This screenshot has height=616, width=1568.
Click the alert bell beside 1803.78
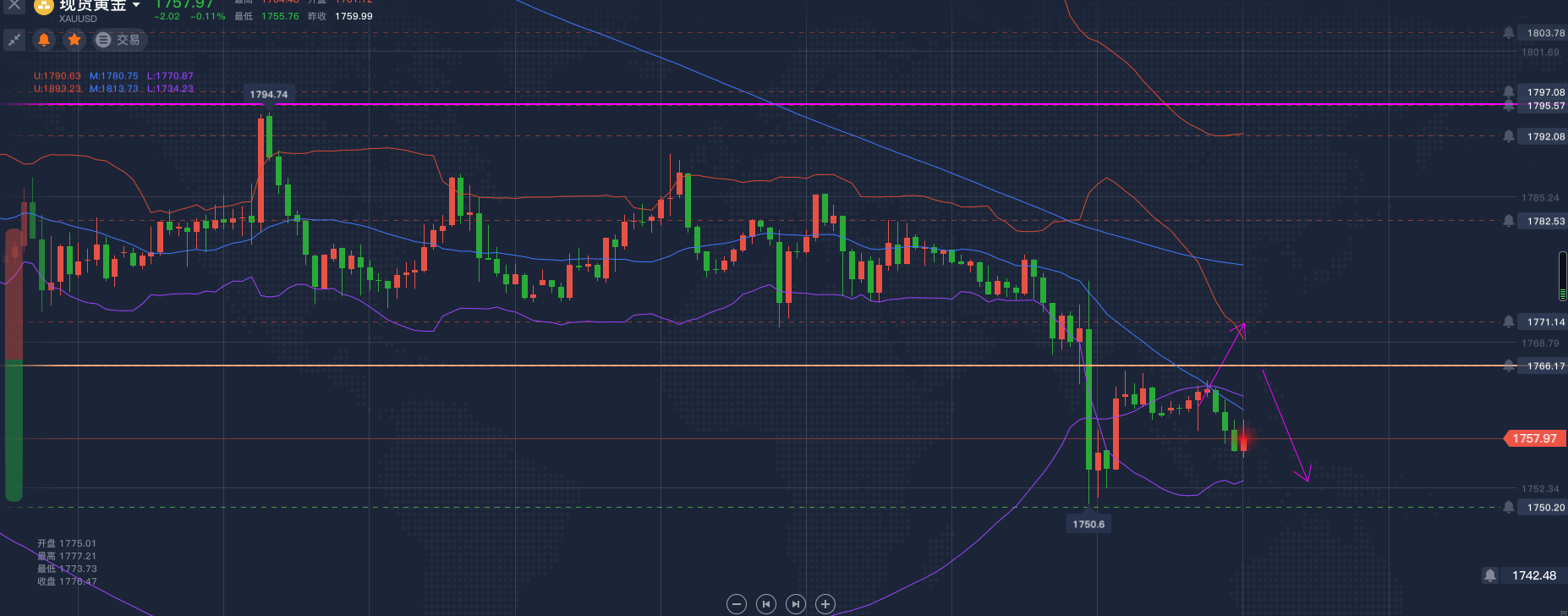pos(1509,33)
